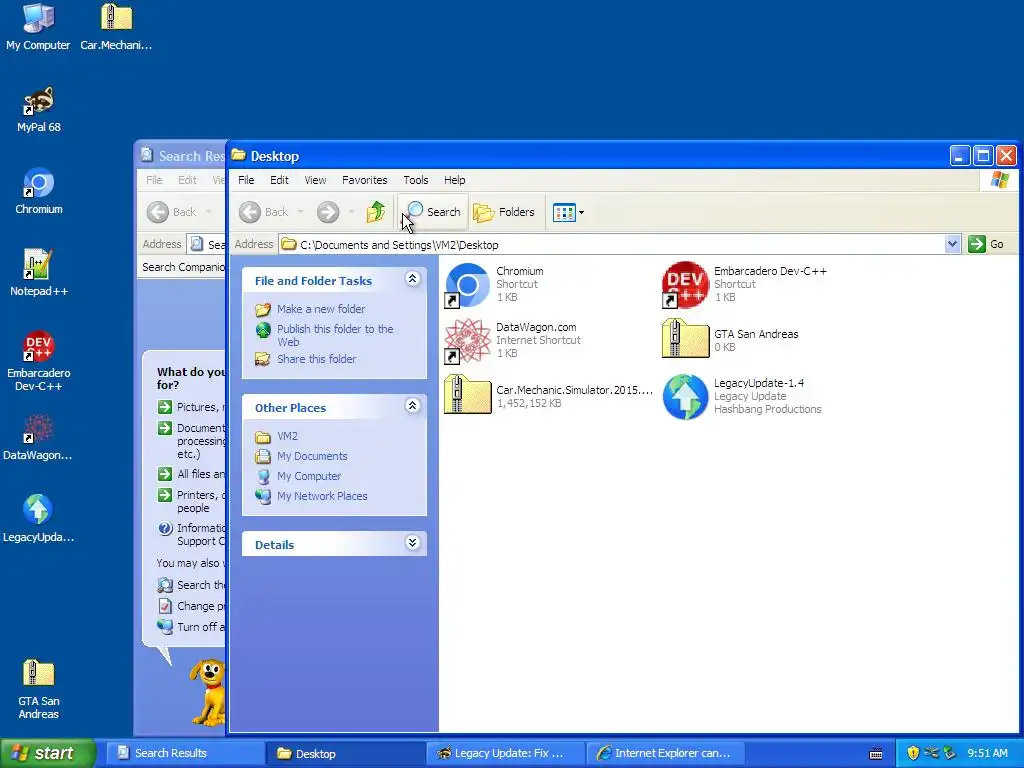This screenshot has height=768, width=1024.
Task: Open Back history dropdown arrow in Desktop window
Action: tap(300, 212)
